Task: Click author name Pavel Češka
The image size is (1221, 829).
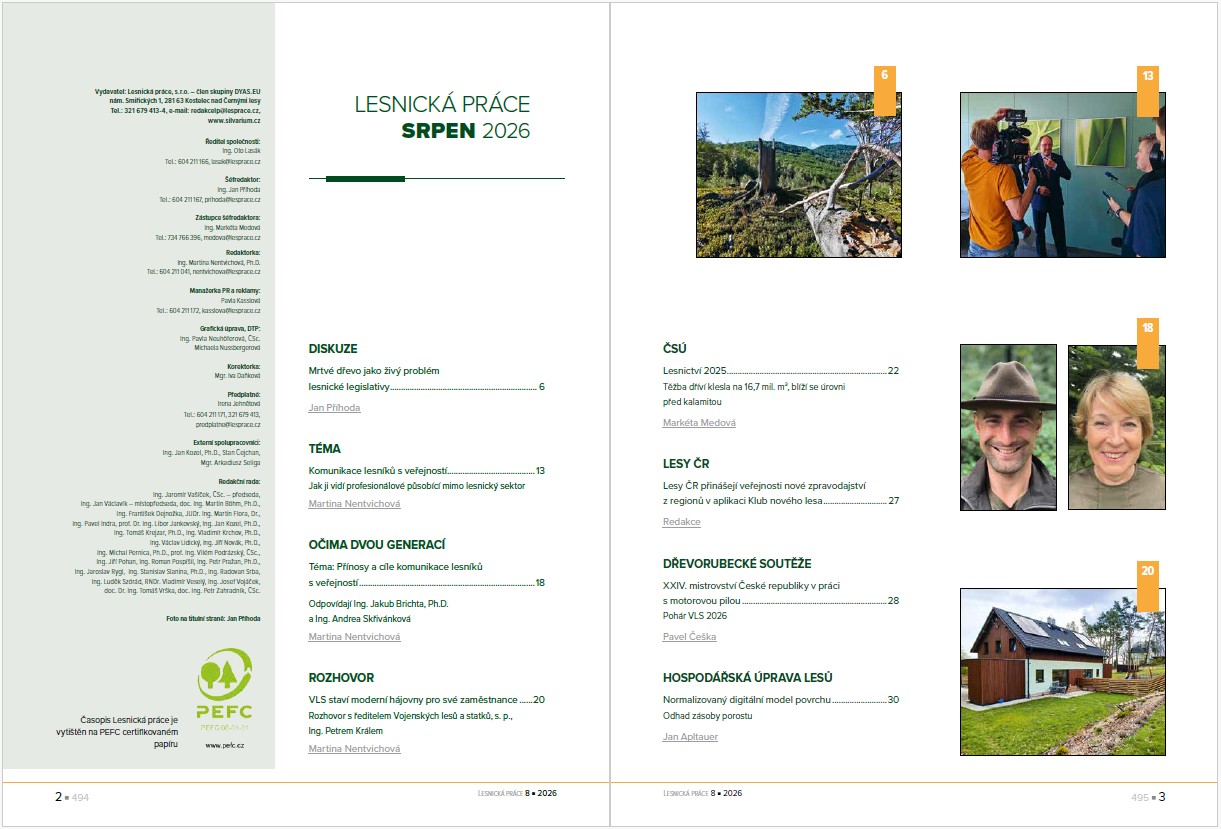Action: (x=689, y=637)
